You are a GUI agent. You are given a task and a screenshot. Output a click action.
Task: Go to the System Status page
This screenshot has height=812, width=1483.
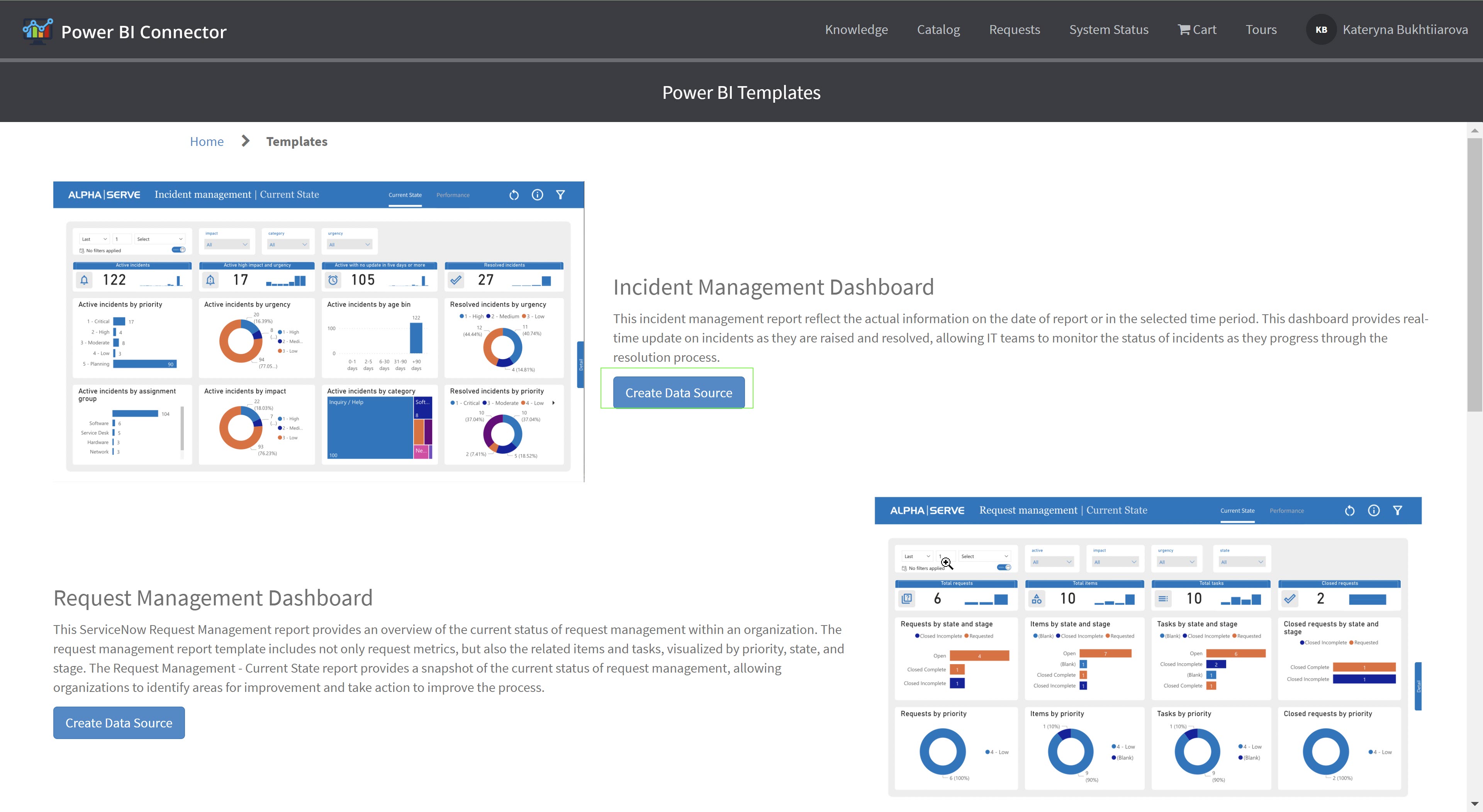[x=1108, y=29]
